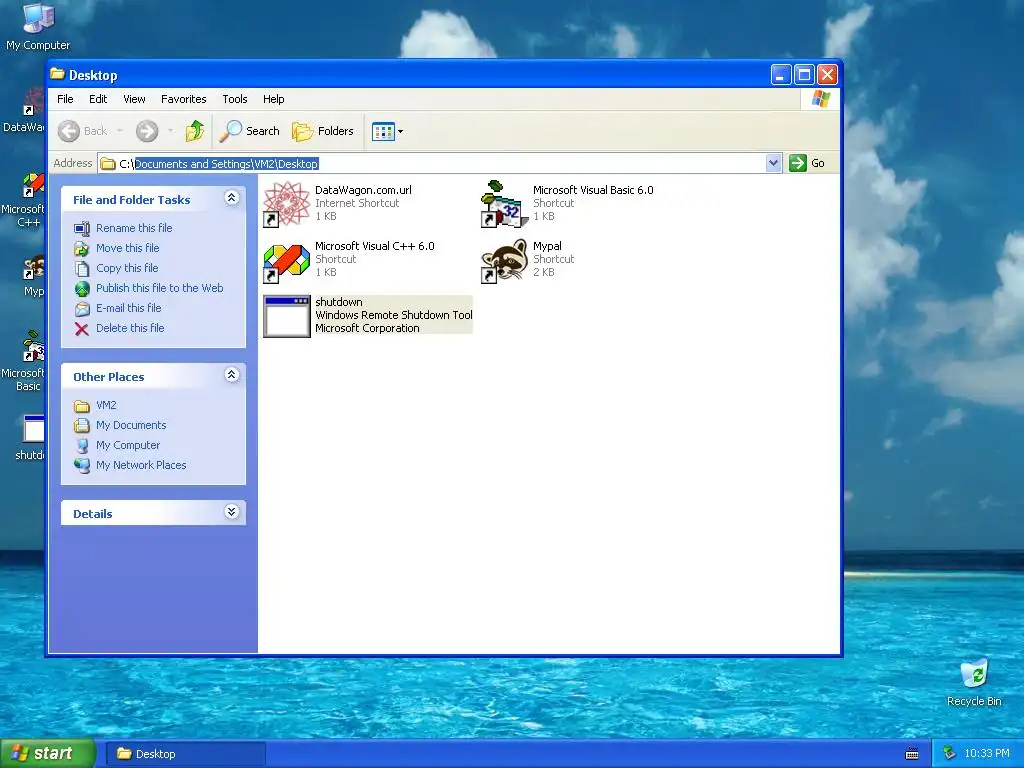Click the Rename this file icon
The height and width of the screenshot is (768, 1024).
[82, 229]
